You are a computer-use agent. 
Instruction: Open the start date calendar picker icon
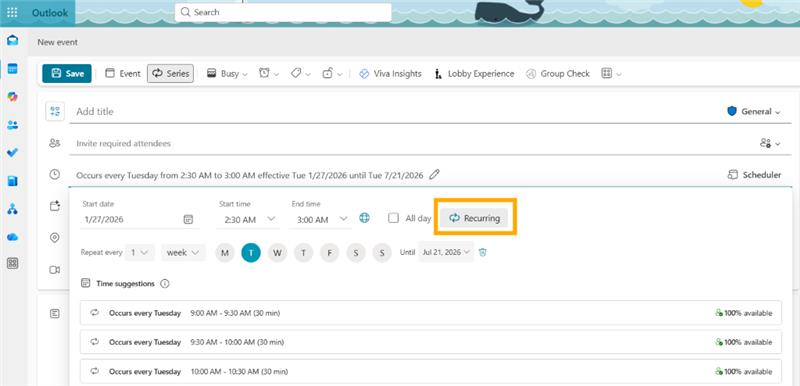coord(188,220)
